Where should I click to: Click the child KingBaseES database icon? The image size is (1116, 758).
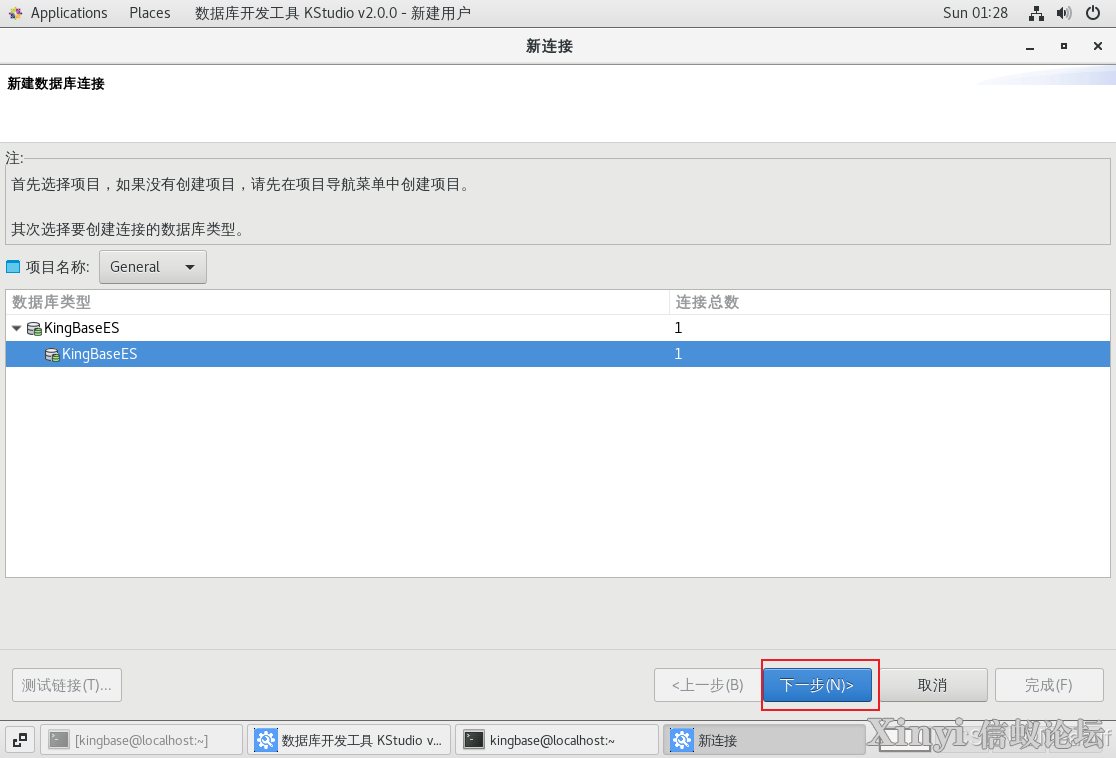(52, 354)
